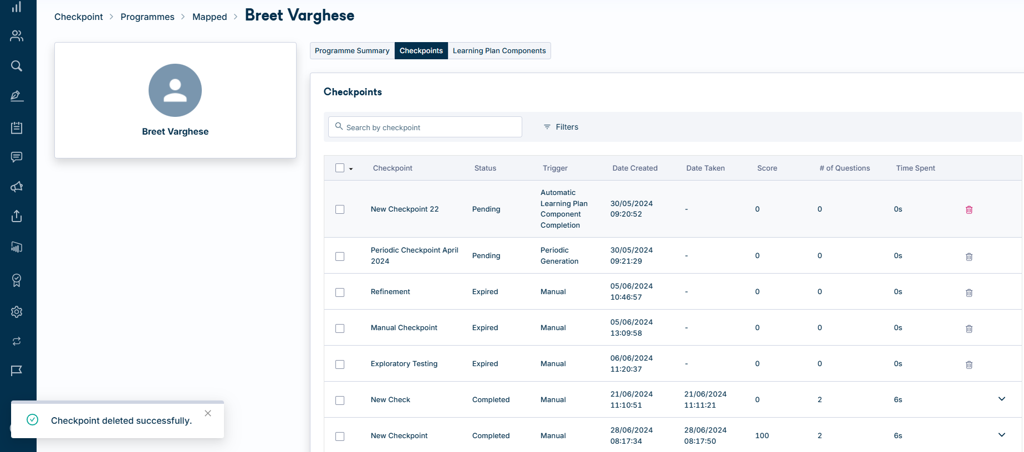
Task: Click Periodic Generation trigger text
Action: pos(559,255)
